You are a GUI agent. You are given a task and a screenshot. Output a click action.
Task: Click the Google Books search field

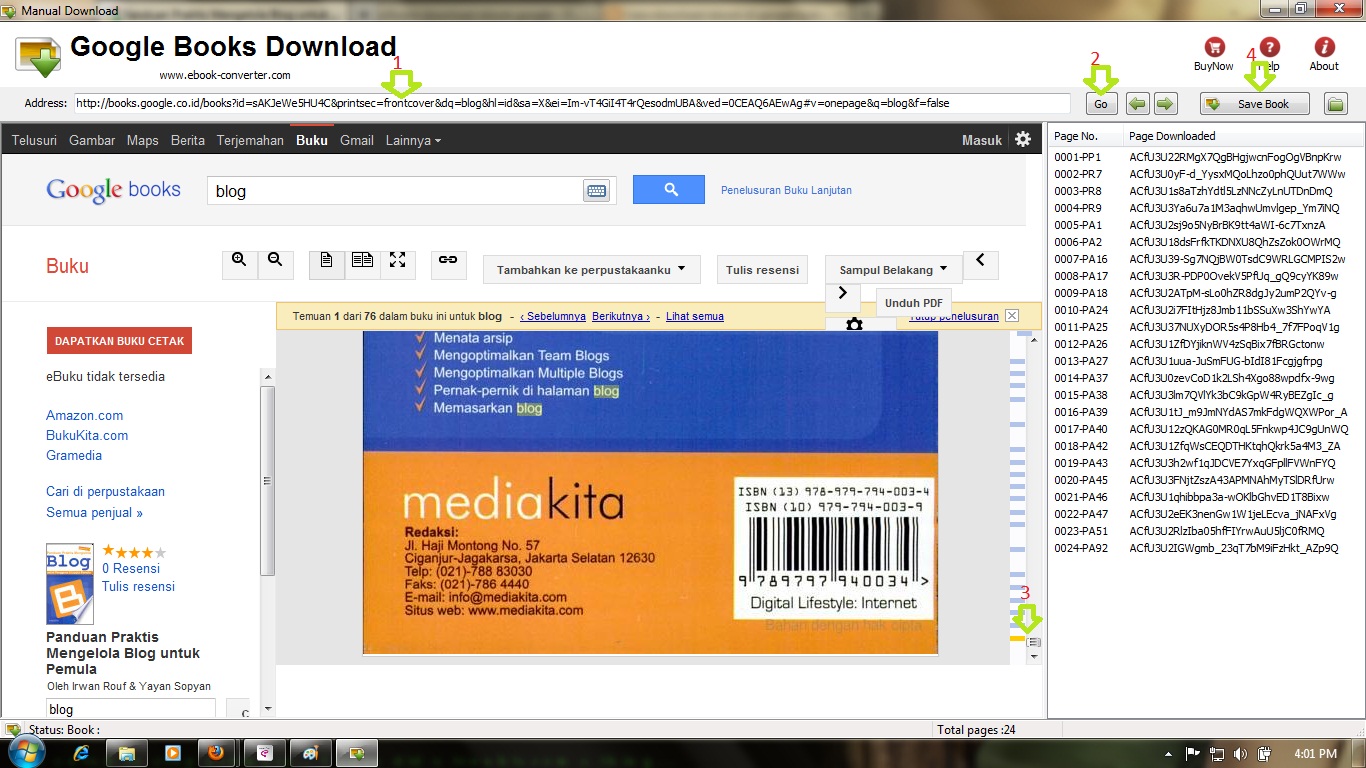(394, 190)
